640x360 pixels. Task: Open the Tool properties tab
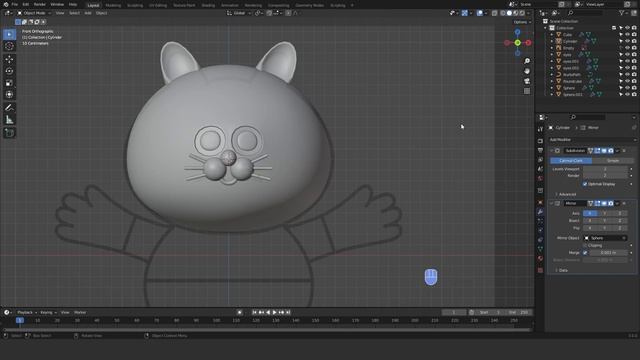[x=540, y=129]
